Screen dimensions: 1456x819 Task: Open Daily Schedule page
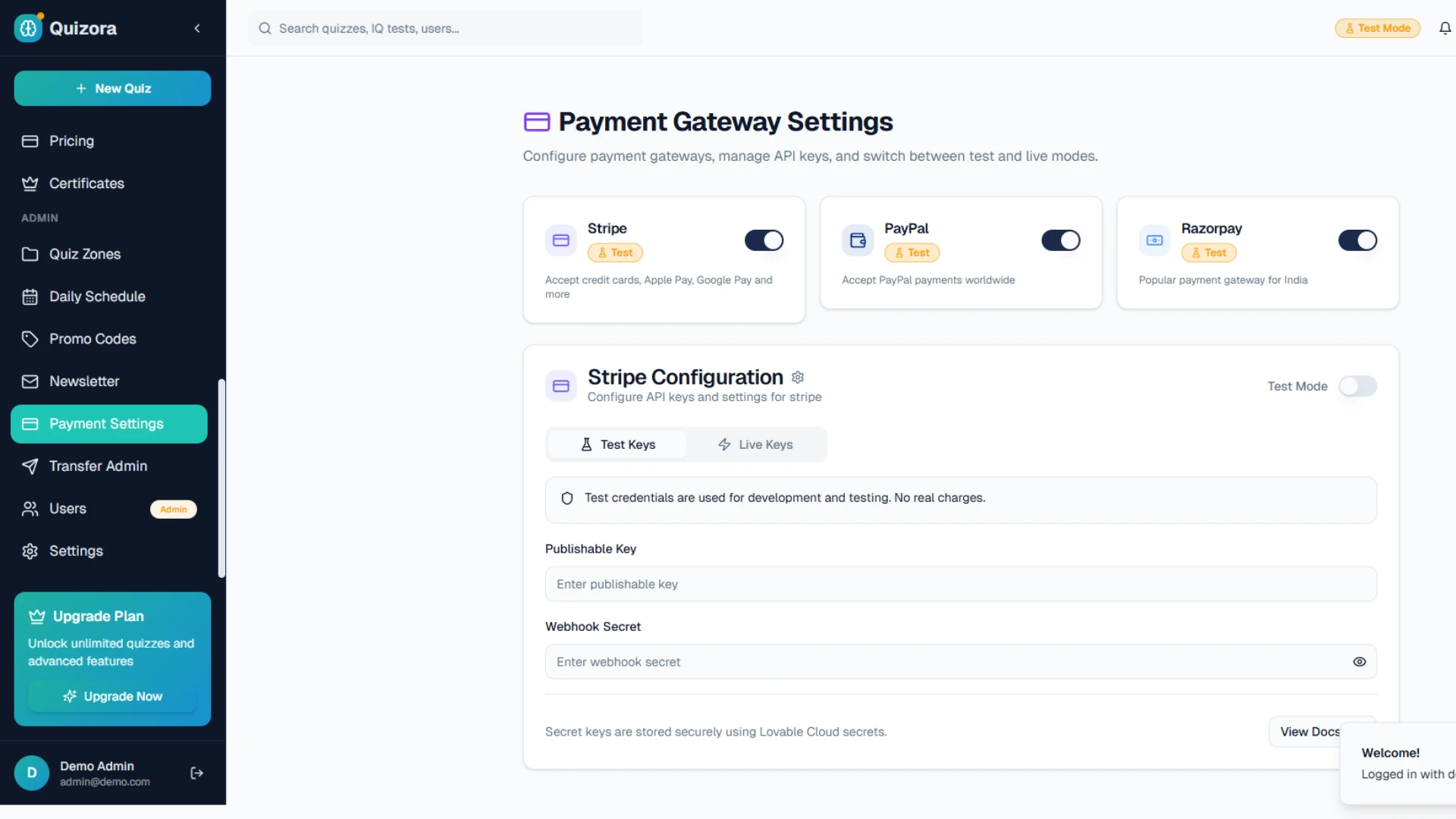coord(109,297)
